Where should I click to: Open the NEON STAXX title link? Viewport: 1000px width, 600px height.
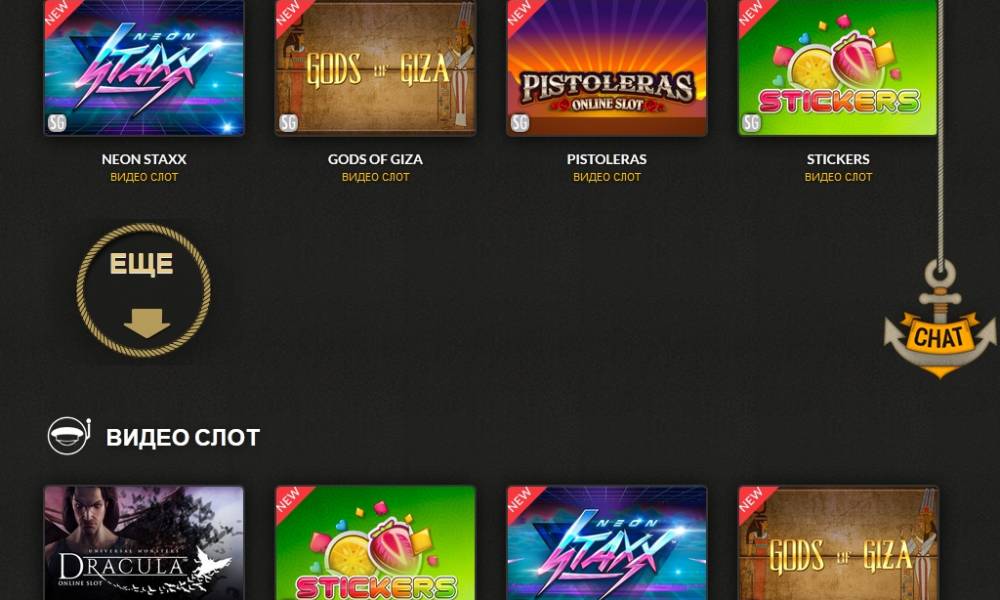(x=144, y=159)
